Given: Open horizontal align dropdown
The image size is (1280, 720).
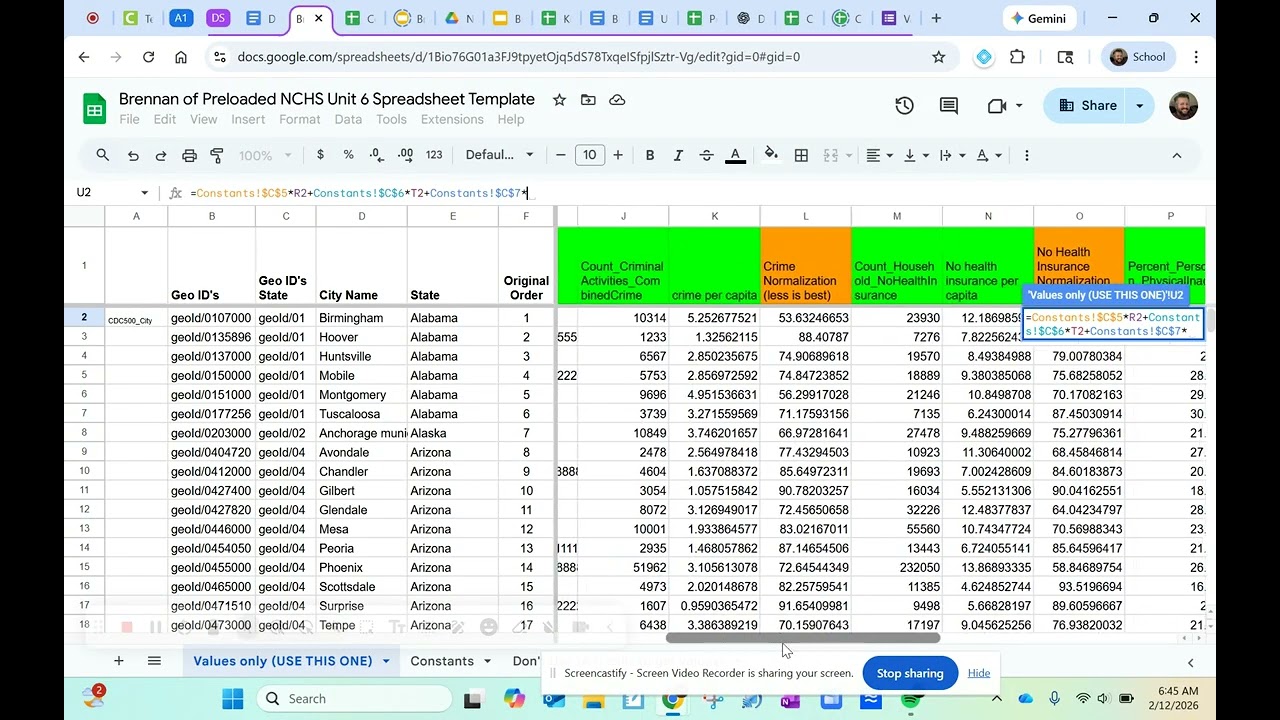Looking at the screenshot, I should pos(879,155).
